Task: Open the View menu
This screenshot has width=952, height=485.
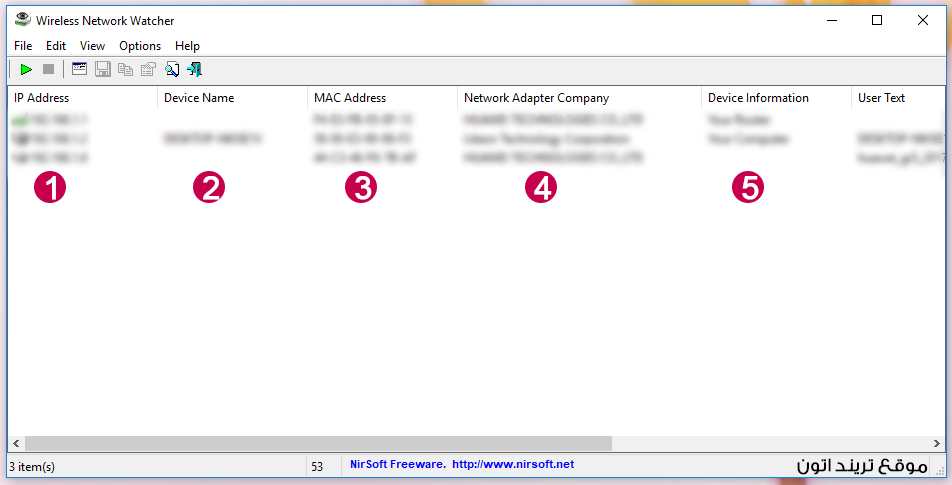Action: click(92, 46)
